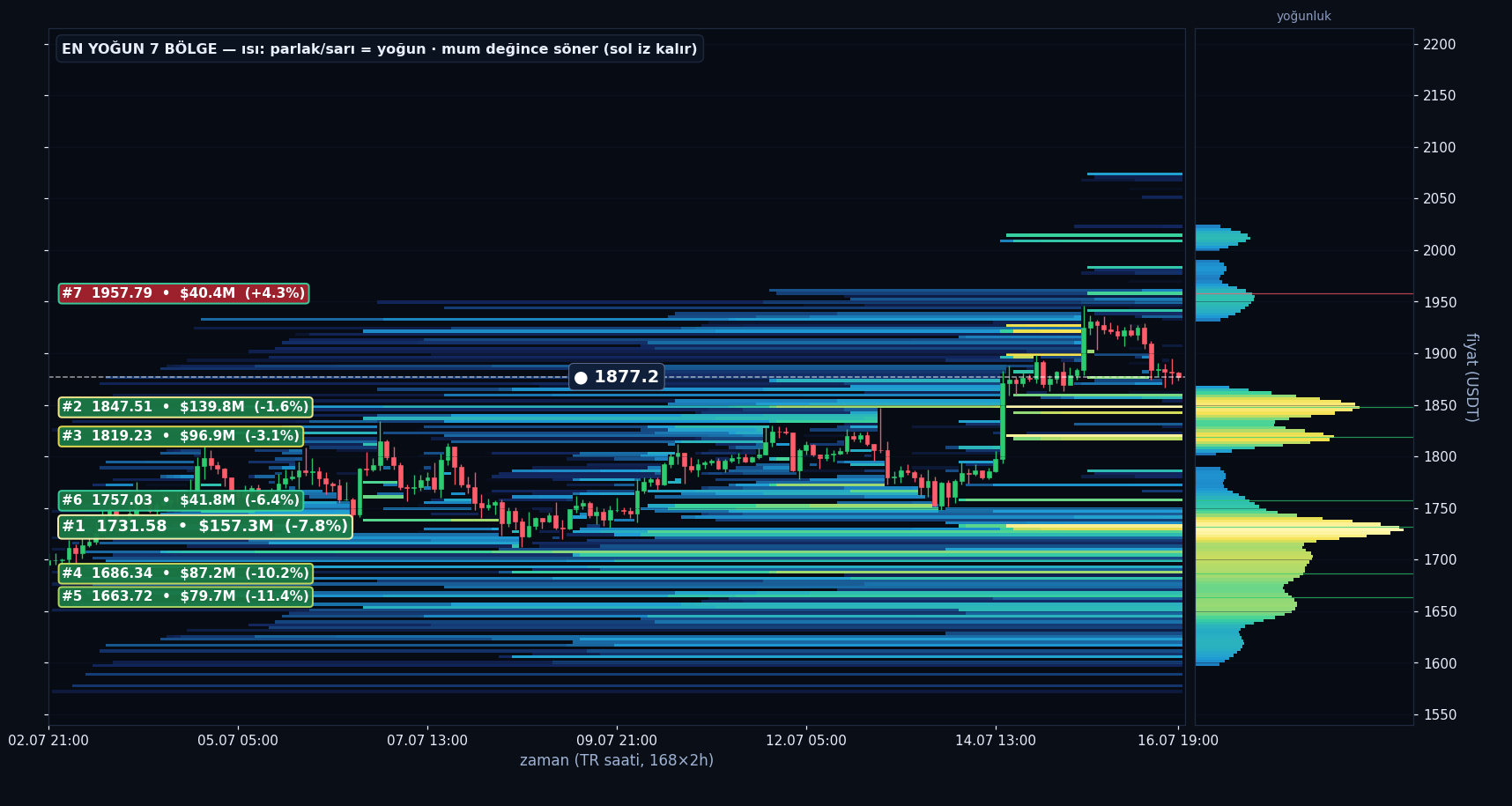Click the 1700 price axis tick
Viewport: 1512px width, 806px height.
pos(1439,559)
